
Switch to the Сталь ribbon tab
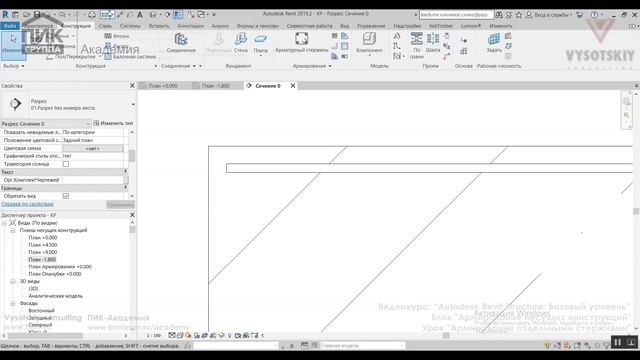point(105,26)
